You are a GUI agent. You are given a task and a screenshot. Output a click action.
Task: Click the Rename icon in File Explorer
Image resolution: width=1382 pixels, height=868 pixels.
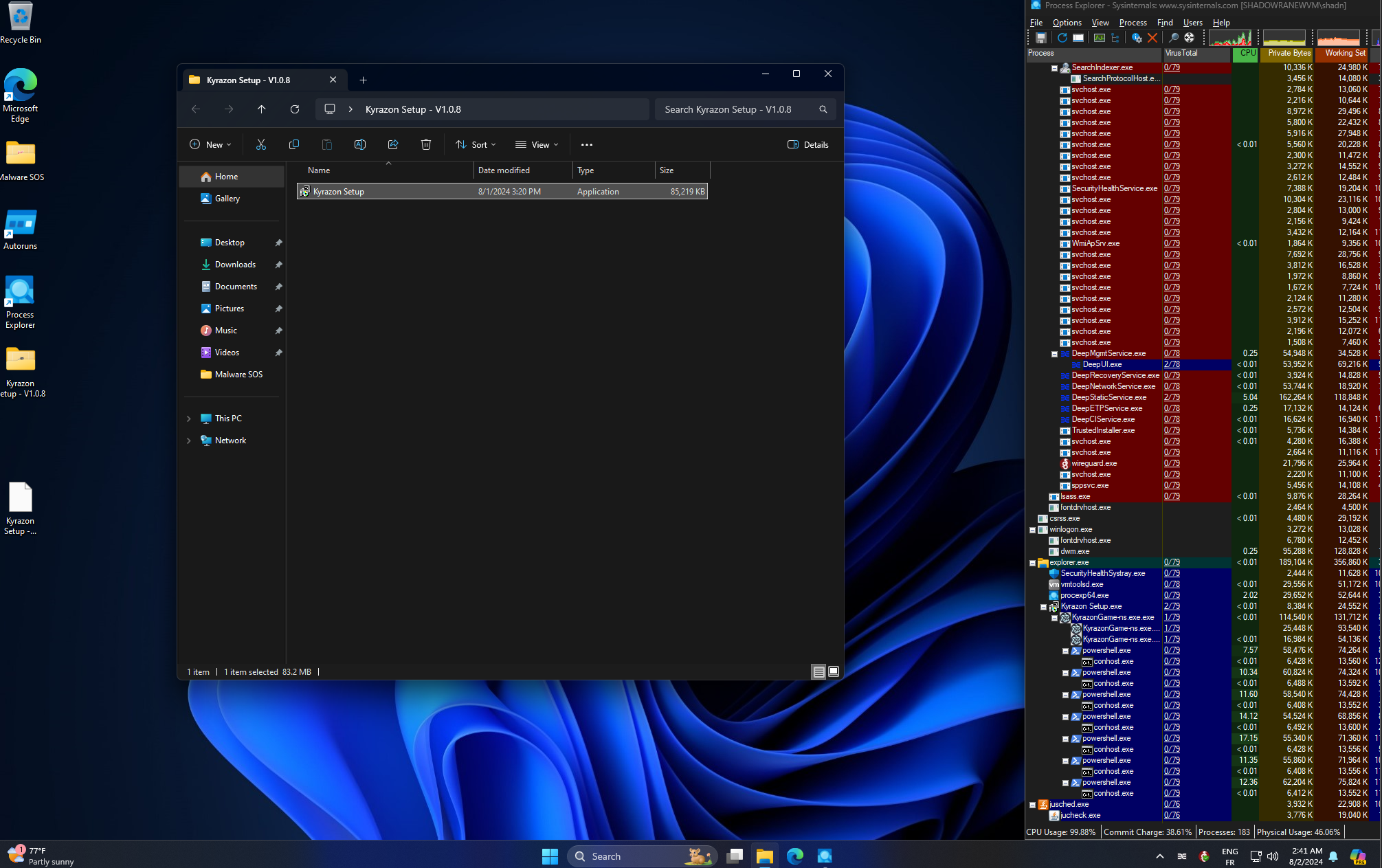360,144
